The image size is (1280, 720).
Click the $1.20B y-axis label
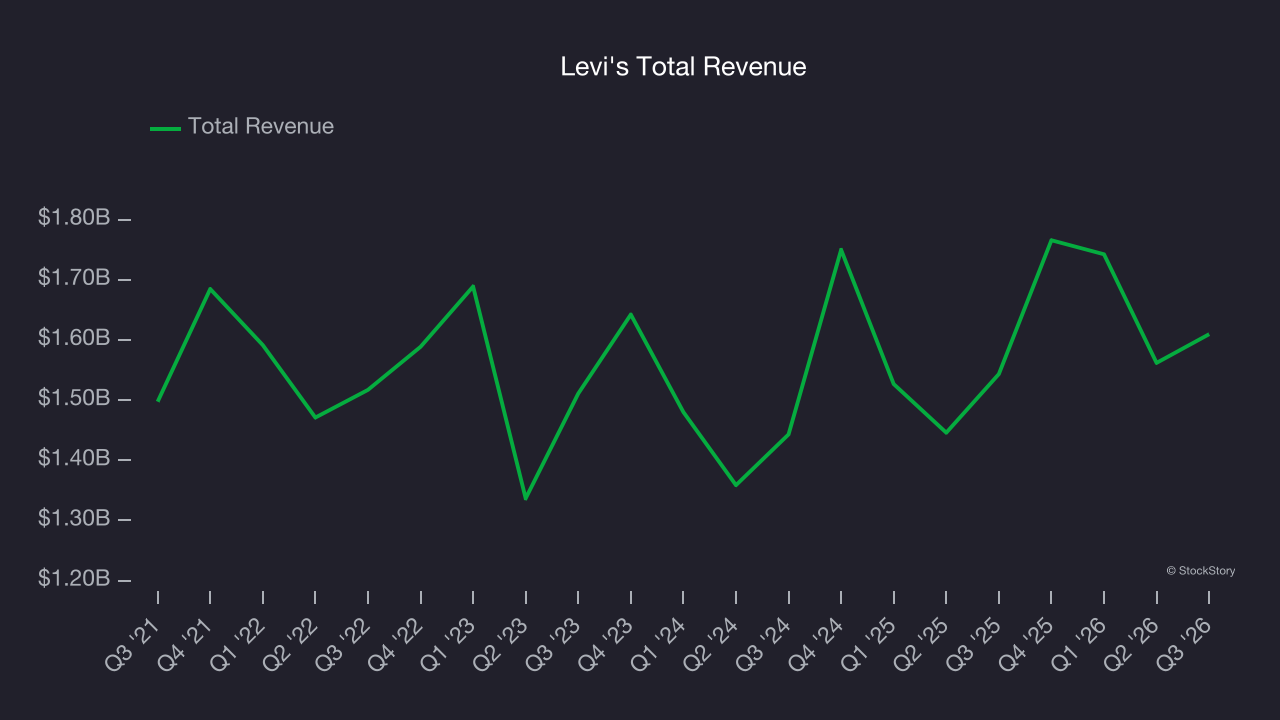(x=74, y=578)
